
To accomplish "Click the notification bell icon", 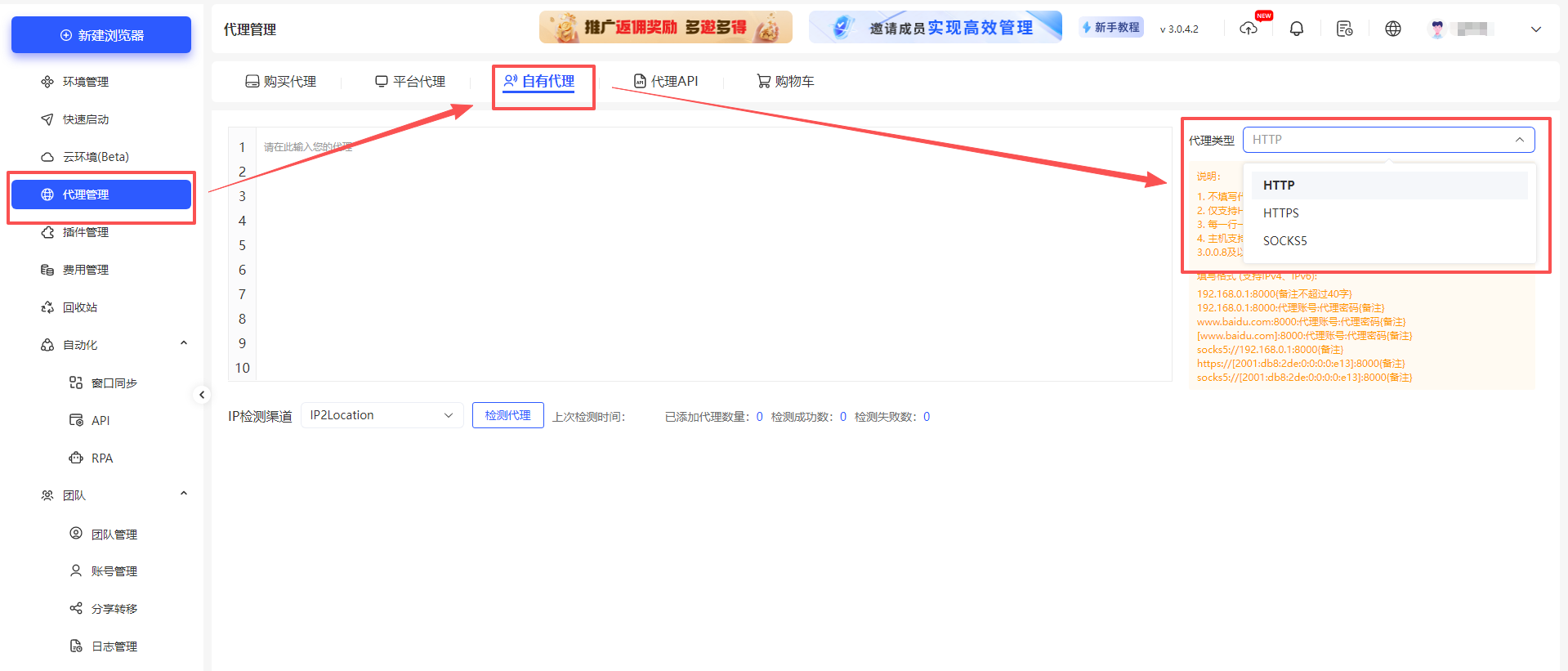I will pos(1297,29).
